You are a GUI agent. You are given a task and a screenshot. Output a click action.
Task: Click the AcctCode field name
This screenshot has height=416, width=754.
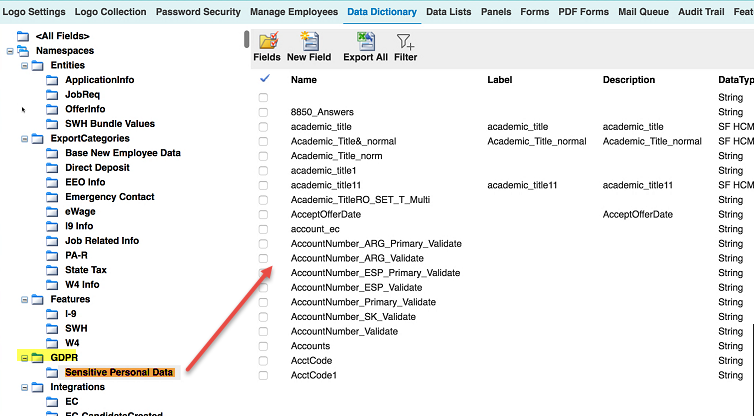tap(311, 361)
